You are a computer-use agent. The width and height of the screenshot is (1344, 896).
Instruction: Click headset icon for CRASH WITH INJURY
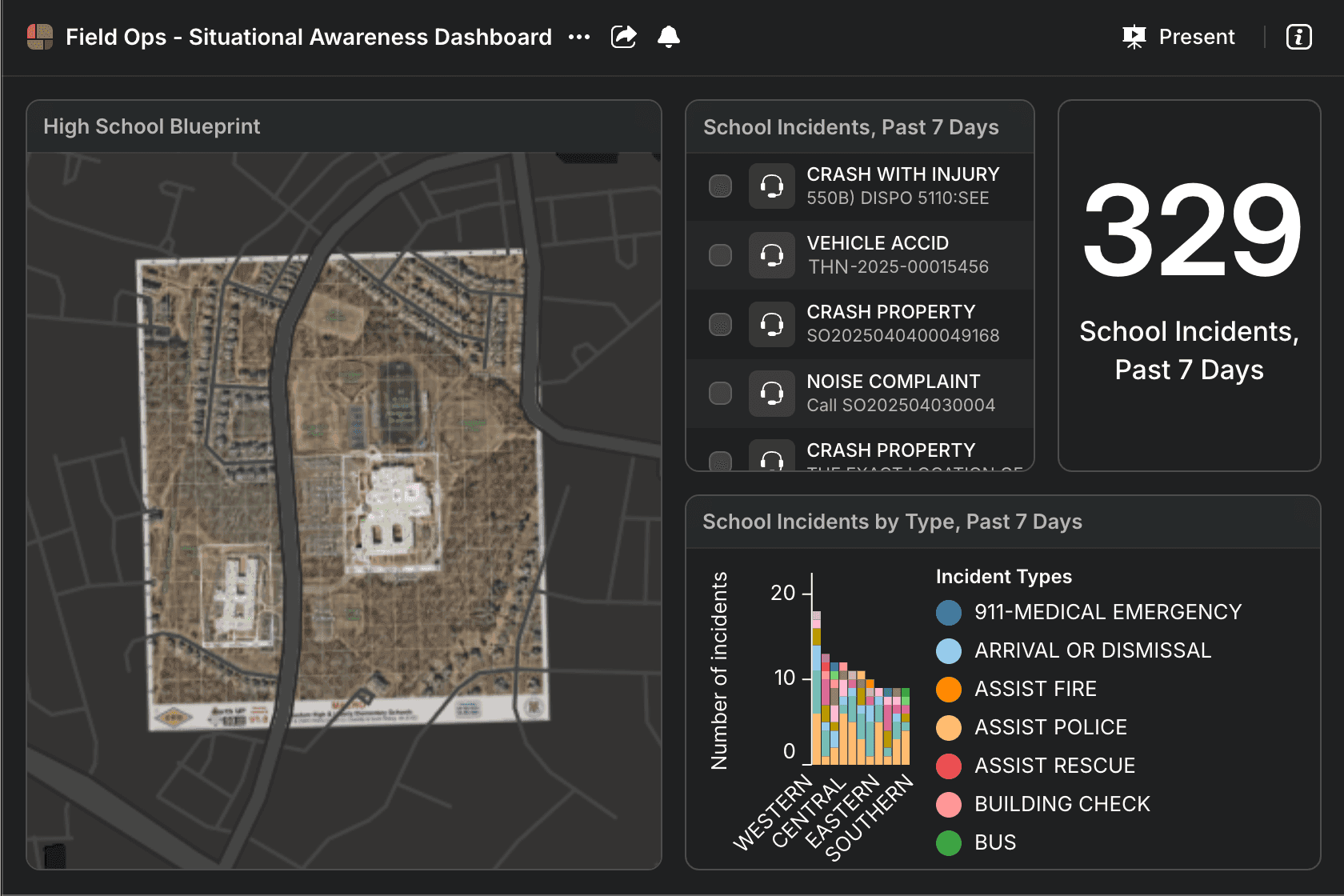point(772,186)
